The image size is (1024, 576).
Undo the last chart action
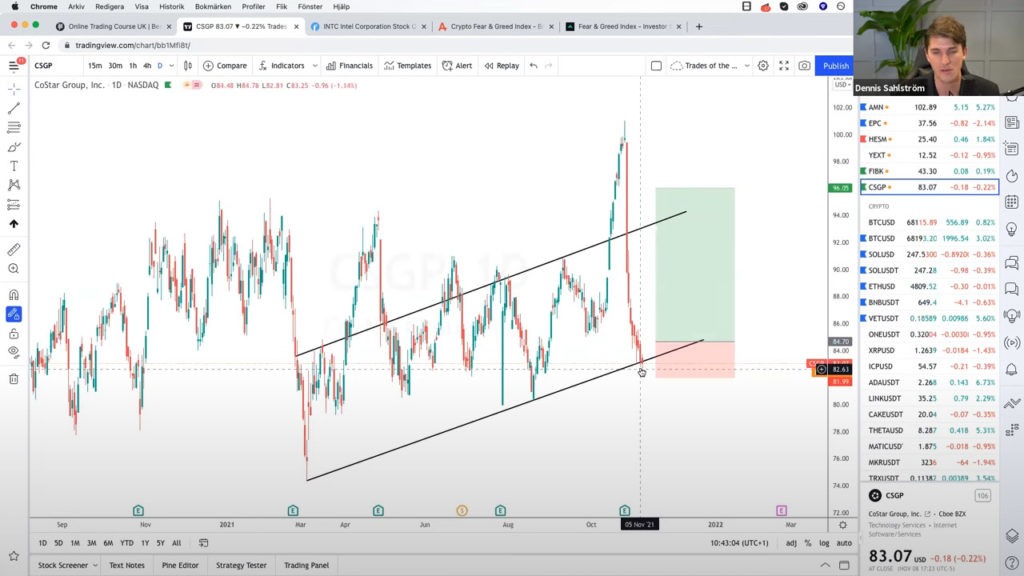pos(534,65)
